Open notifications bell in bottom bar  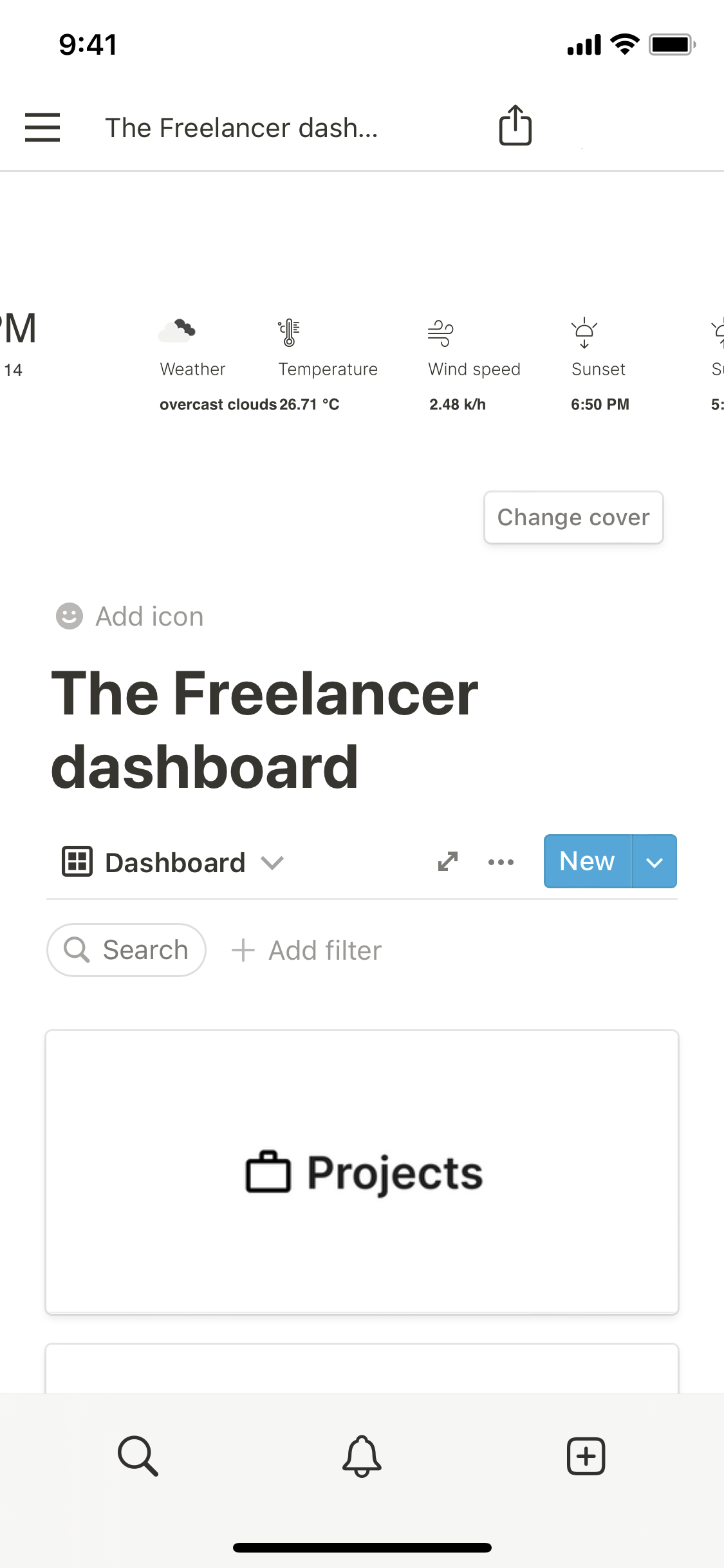coord(362,1455)
